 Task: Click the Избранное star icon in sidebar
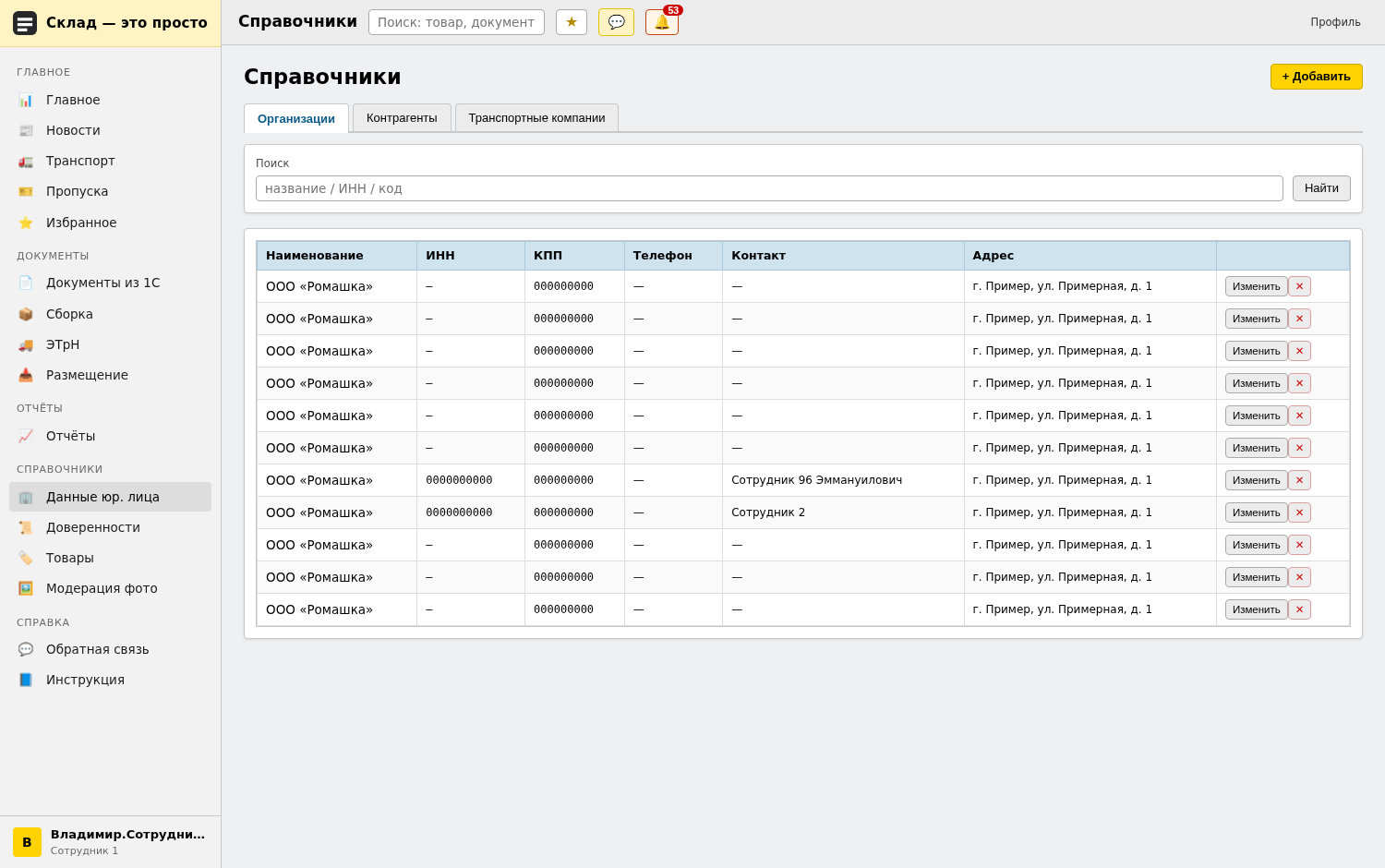click(26, 223)
